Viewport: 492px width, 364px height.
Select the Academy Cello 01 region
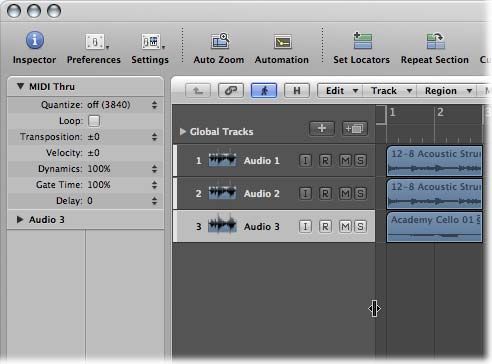[x=434, y=227]
